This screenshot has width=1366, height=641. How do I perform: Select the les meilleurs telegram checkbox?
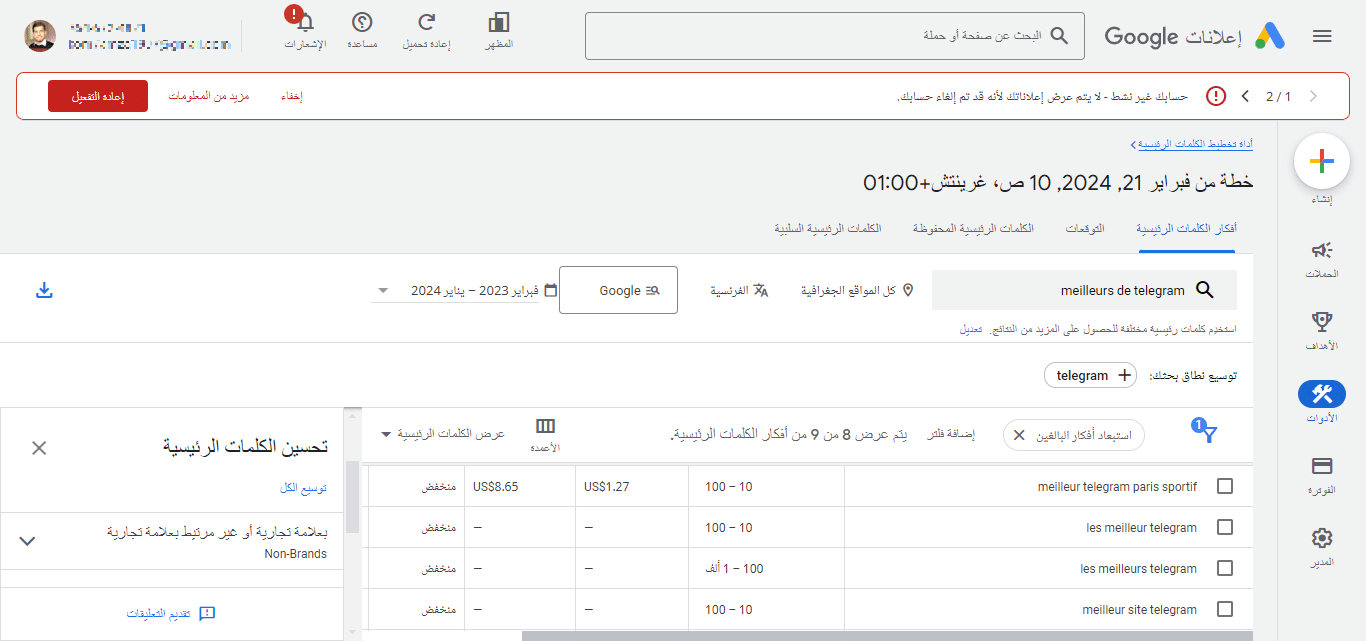1225,568
